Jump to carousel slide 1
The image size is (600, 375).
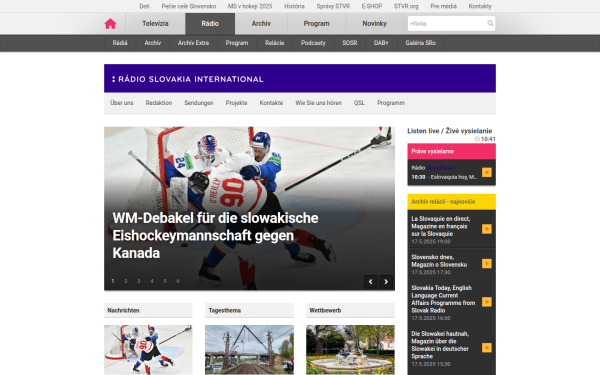(112, 281)
